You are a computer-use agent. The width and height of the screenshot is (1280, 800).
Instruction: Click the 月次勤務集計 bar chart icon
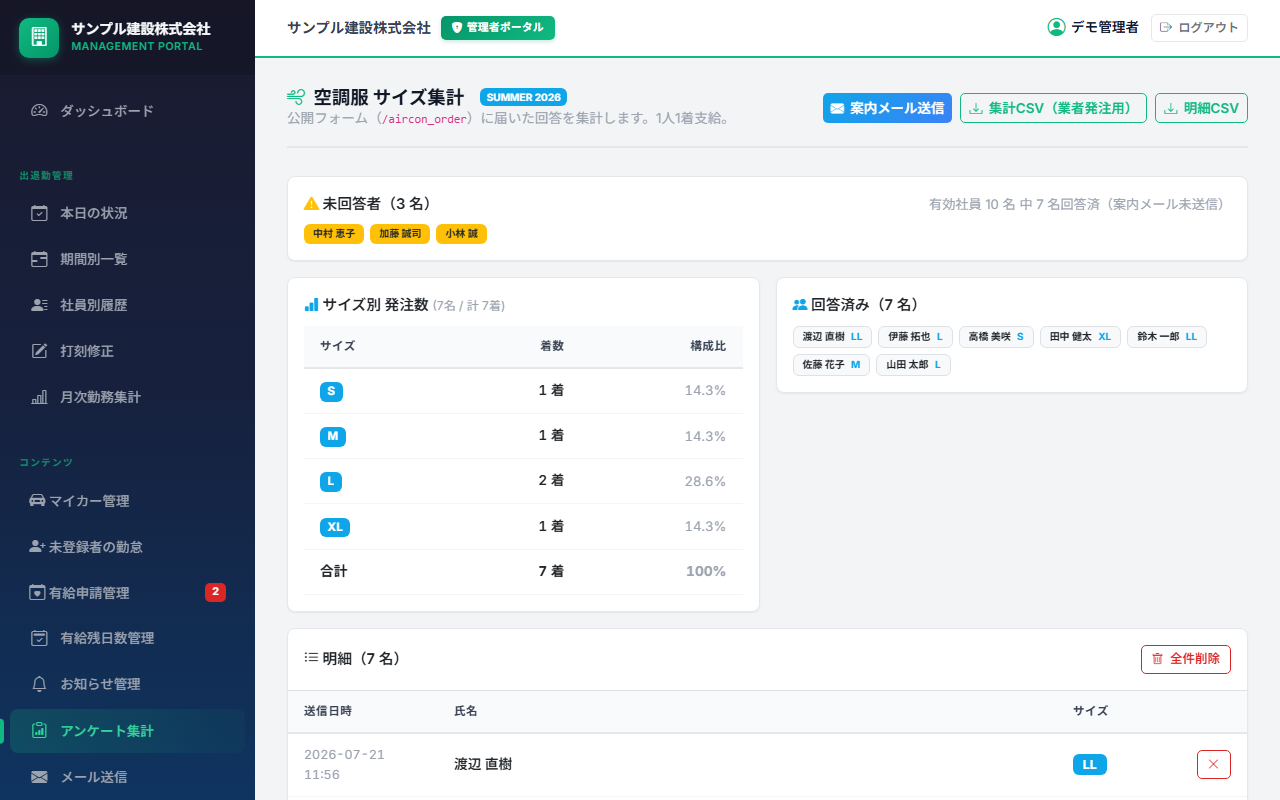tap(39, 397)
